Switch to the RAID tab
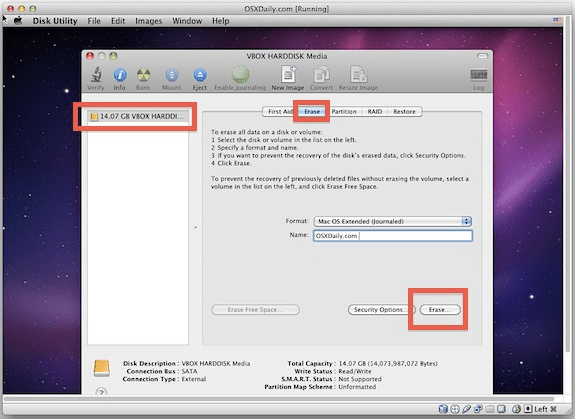 (x=375, y=111)
